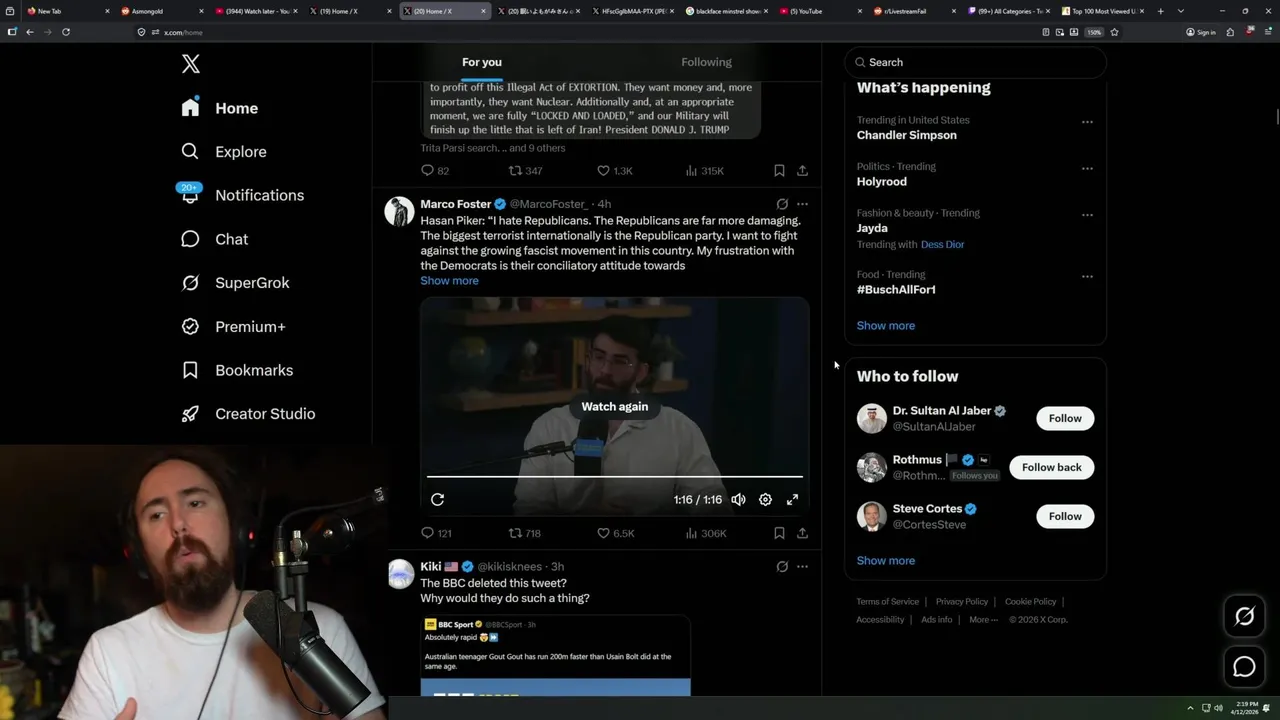Viewport: 1280px width, 720px height.
Task: Open more options for Jayda trend
Action: pyautogui.click(x=1087, y=215)
